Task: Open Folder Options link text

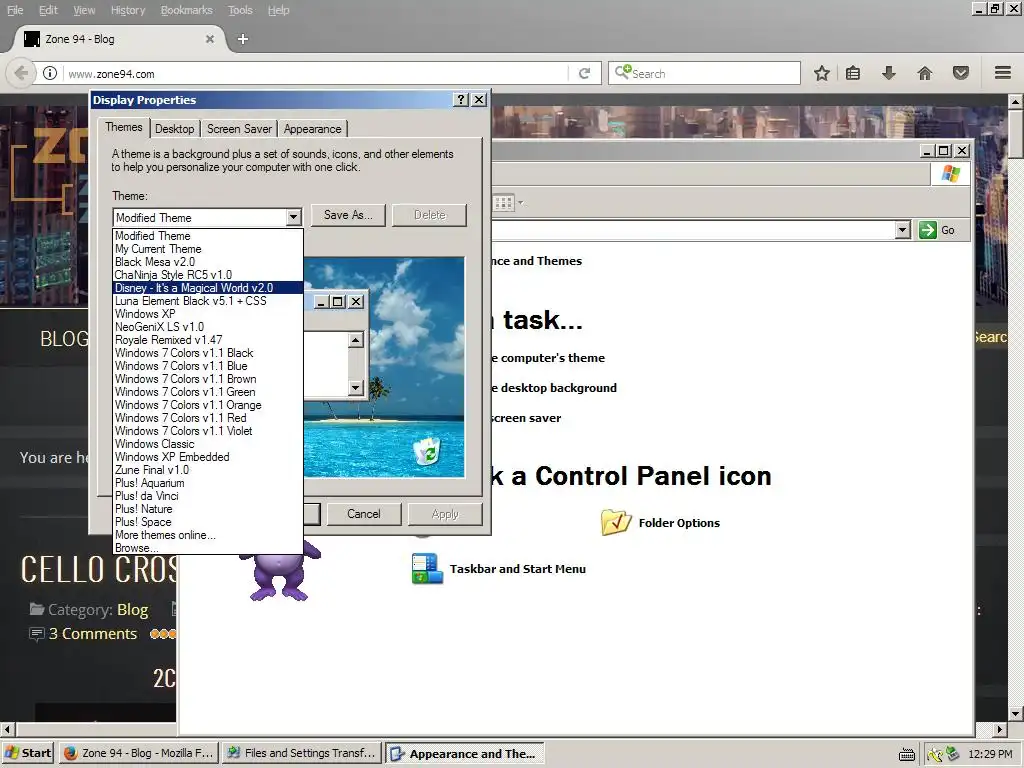Action: coord(679,523)
